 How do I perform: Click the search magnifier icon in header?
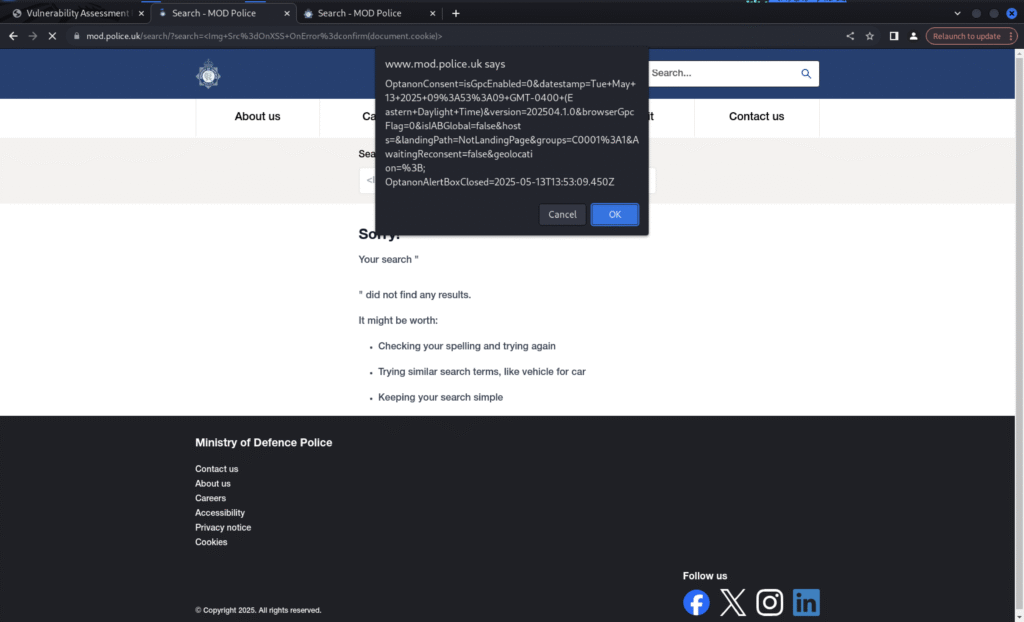(x=806, y=74)
